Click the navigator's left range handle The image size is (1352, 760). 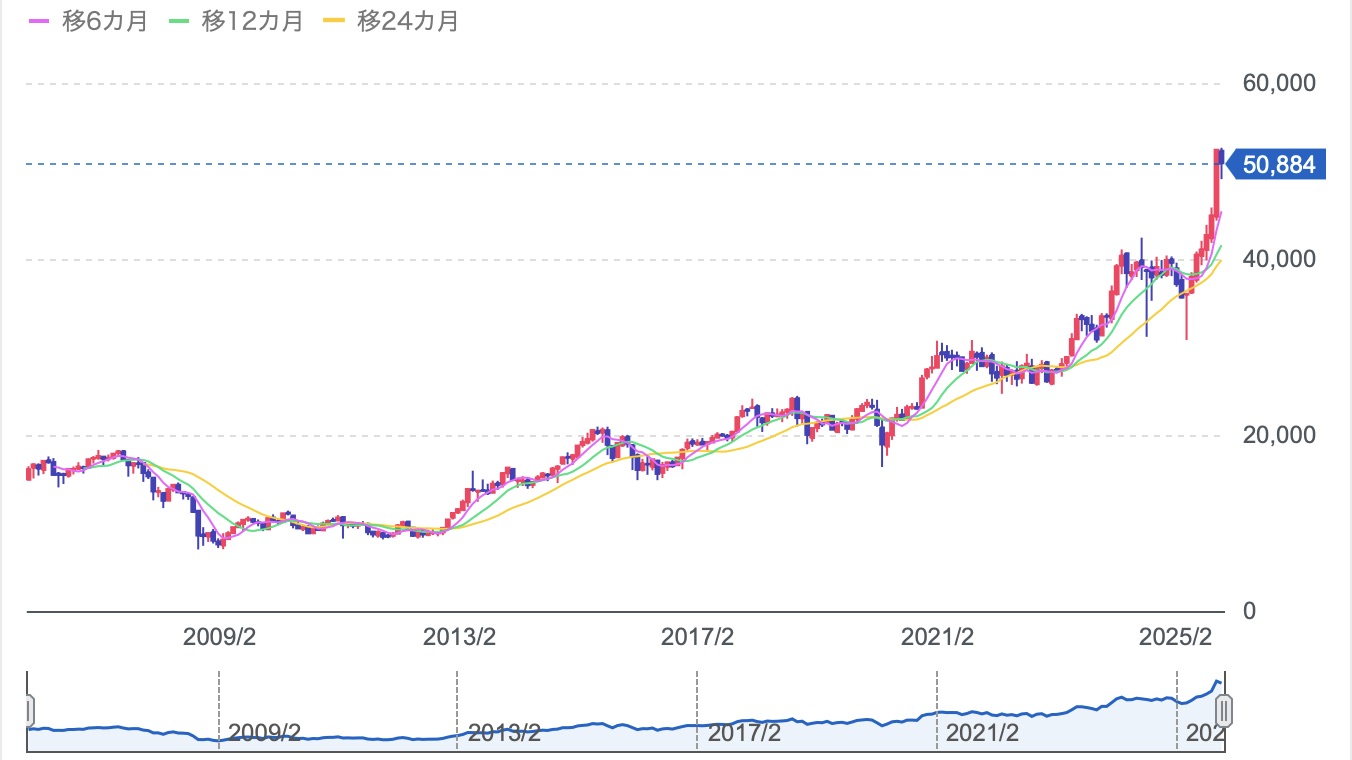[x=29, y=711]
